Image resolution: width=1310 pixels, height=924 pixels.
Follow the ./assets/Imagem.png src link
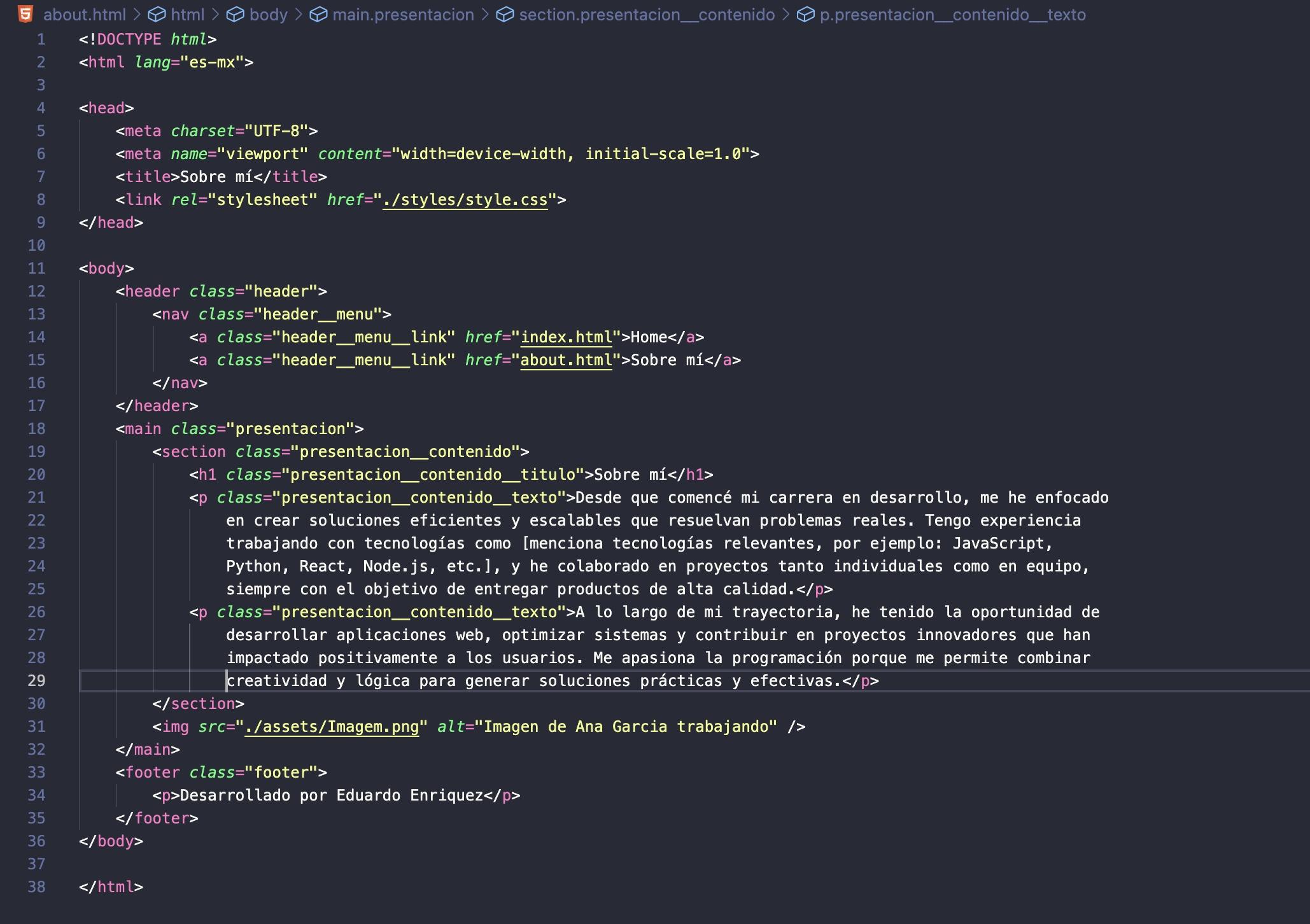pyautogui.click(x=332, y=727)
